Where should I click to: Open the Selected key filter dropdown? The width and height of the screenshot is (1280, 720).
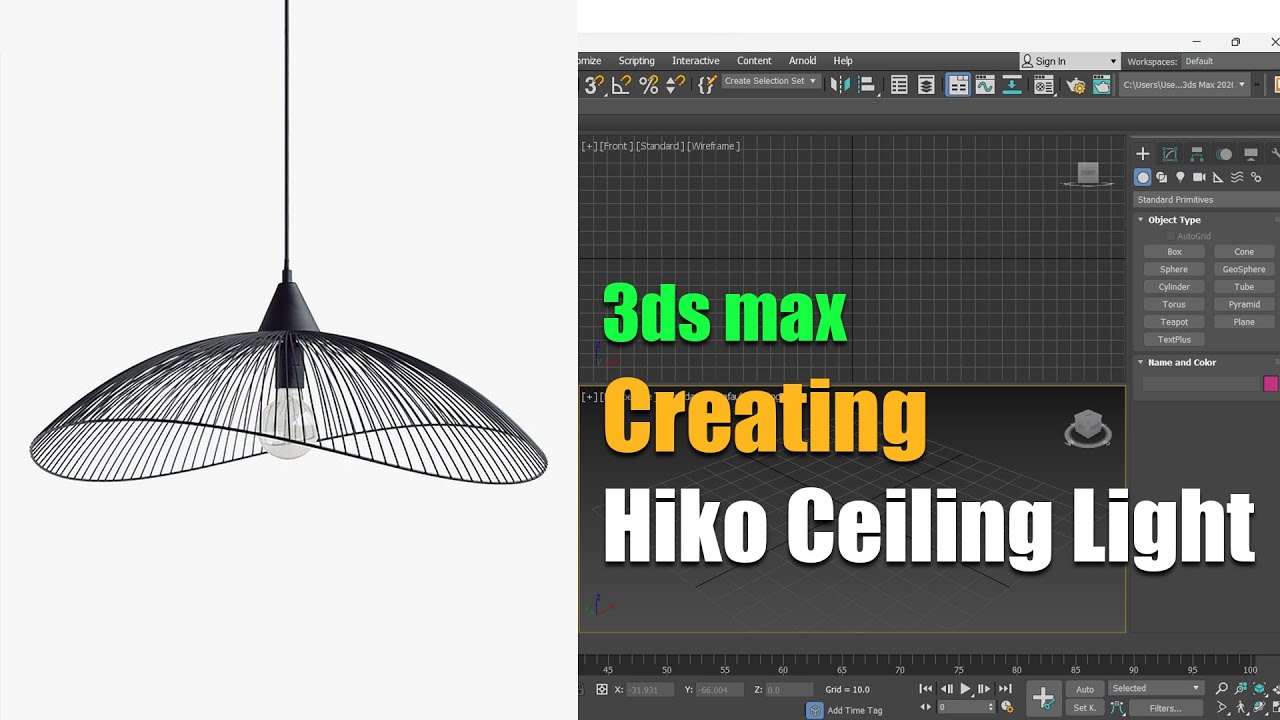1155,688
